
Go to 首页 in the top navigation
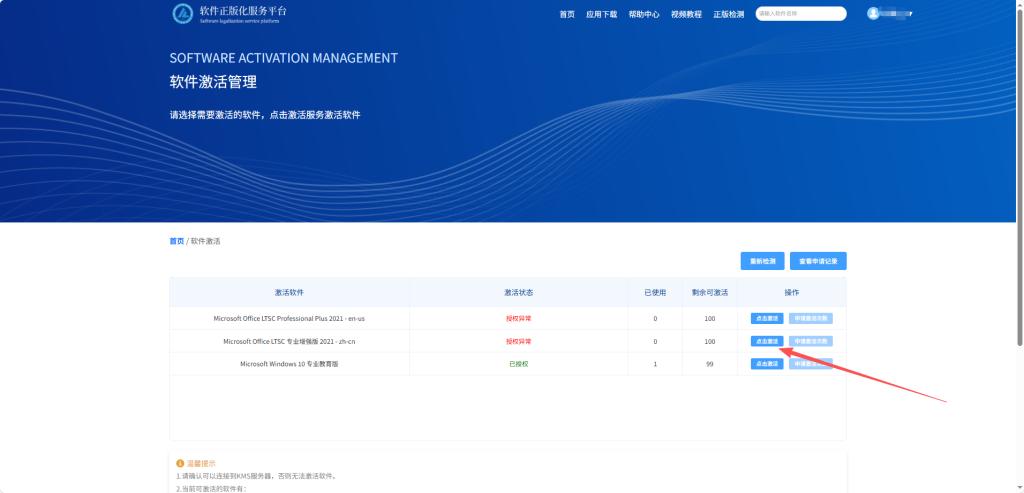coord(567,14)
